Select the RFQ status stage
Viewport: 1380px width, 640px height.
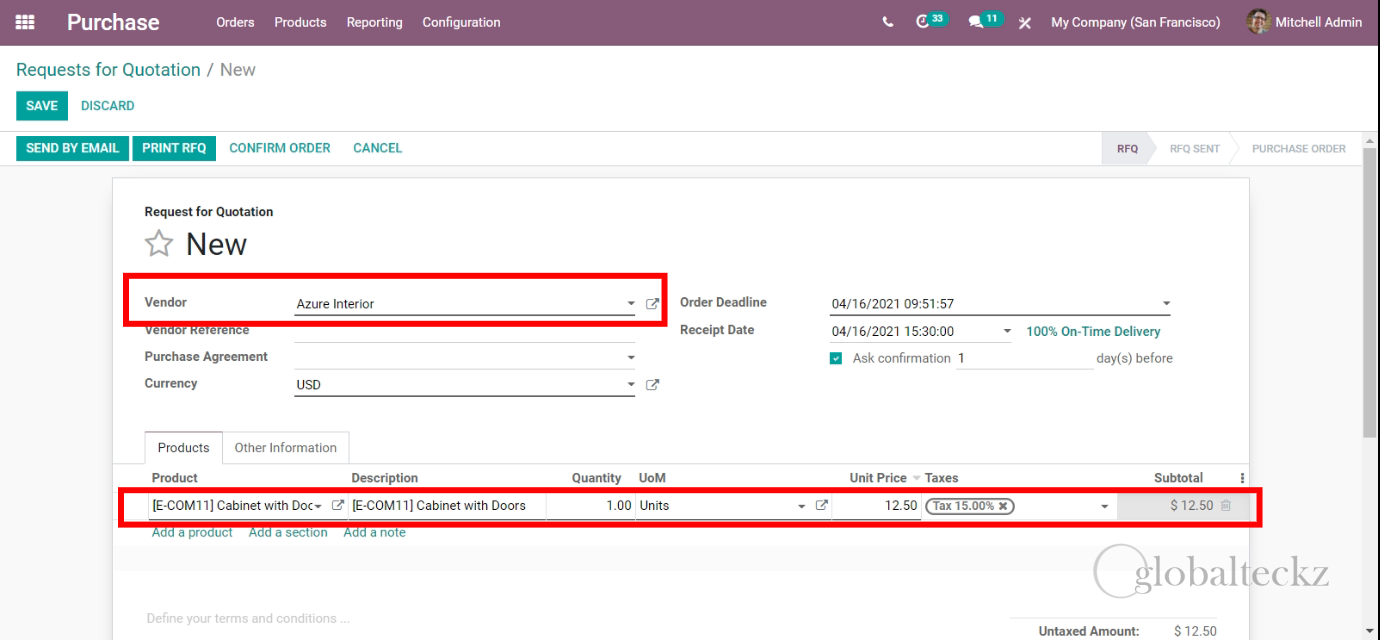click(1127, 149)
